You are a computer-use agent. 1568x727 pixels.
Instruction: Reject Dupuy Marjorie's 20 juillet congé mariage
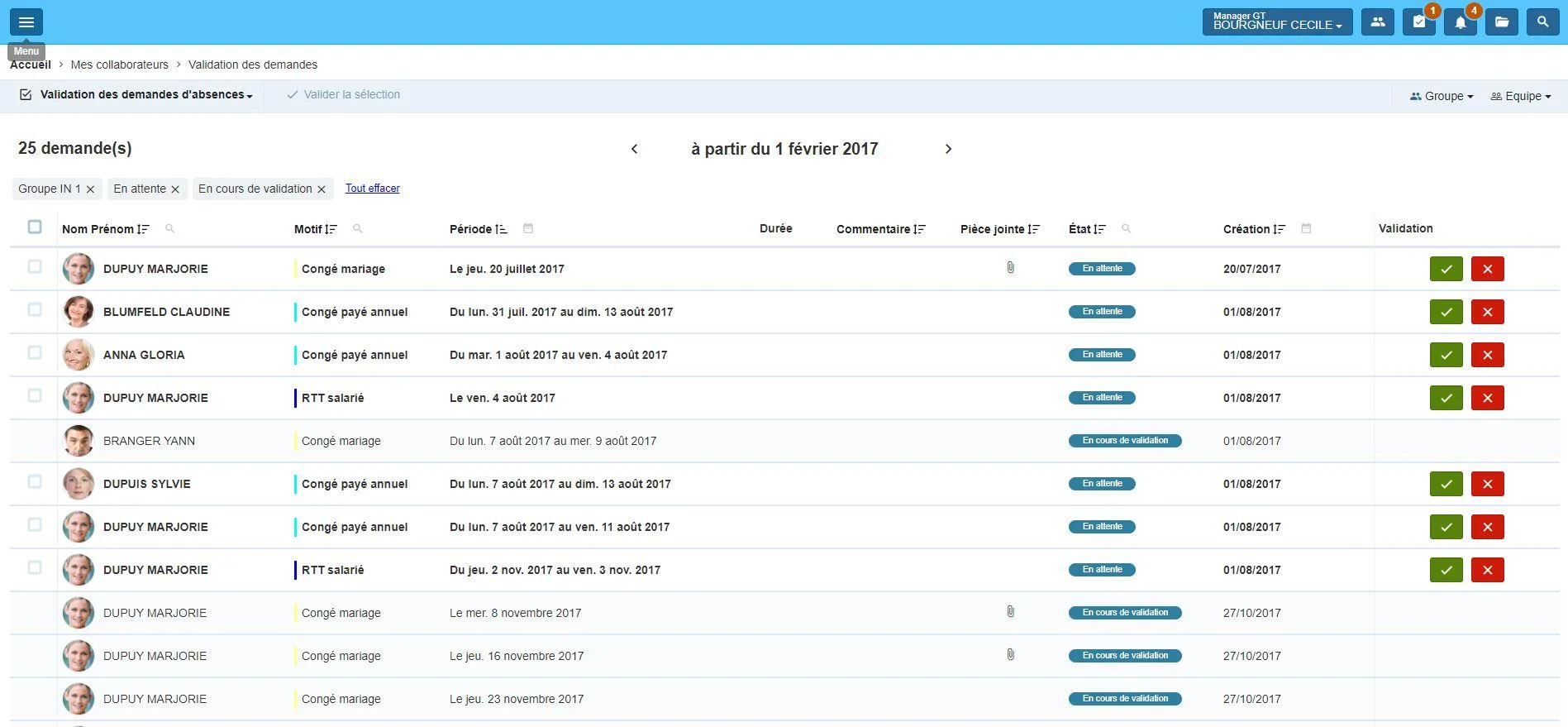(1488, 269)
